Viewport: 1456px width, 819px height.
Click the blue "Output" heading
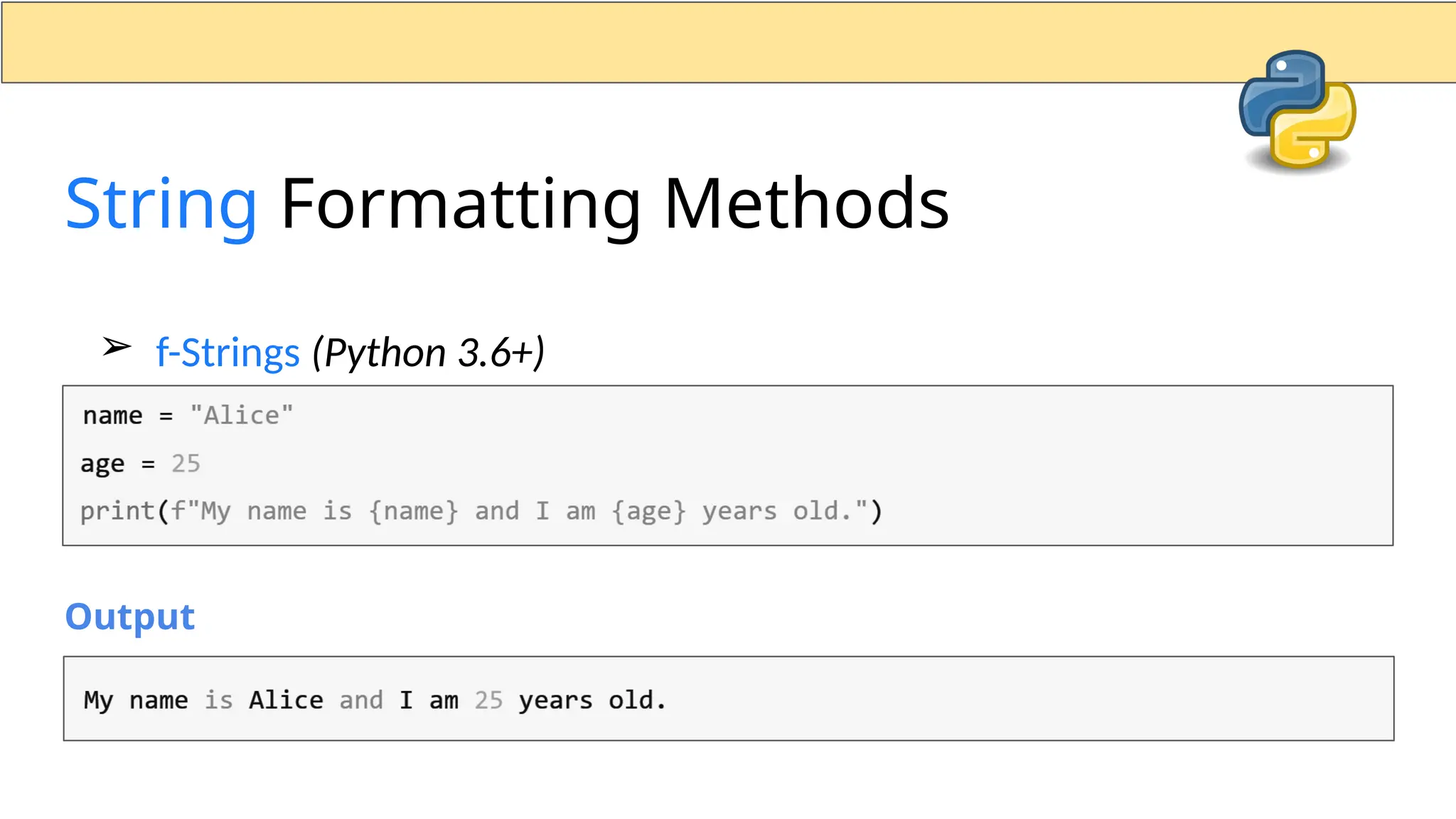pyautogui.click(x=130, y=616)
